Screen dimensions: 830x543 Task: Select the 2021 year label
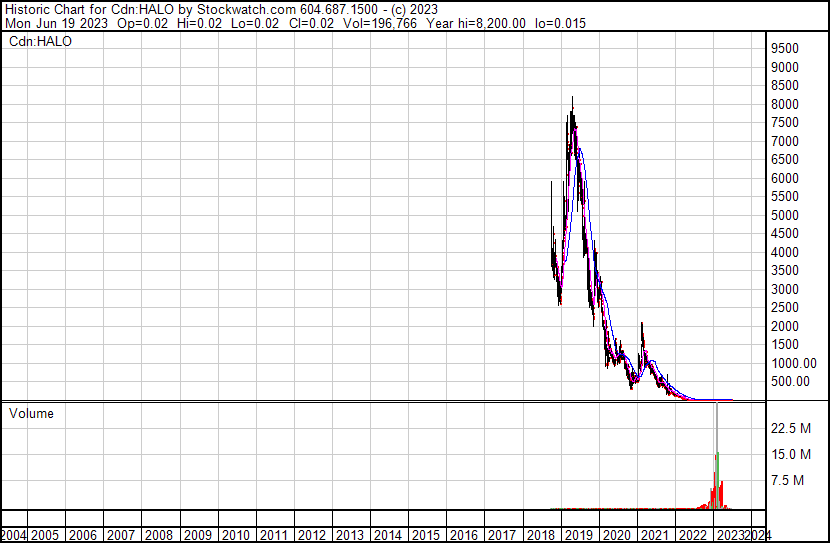point(655,535)
